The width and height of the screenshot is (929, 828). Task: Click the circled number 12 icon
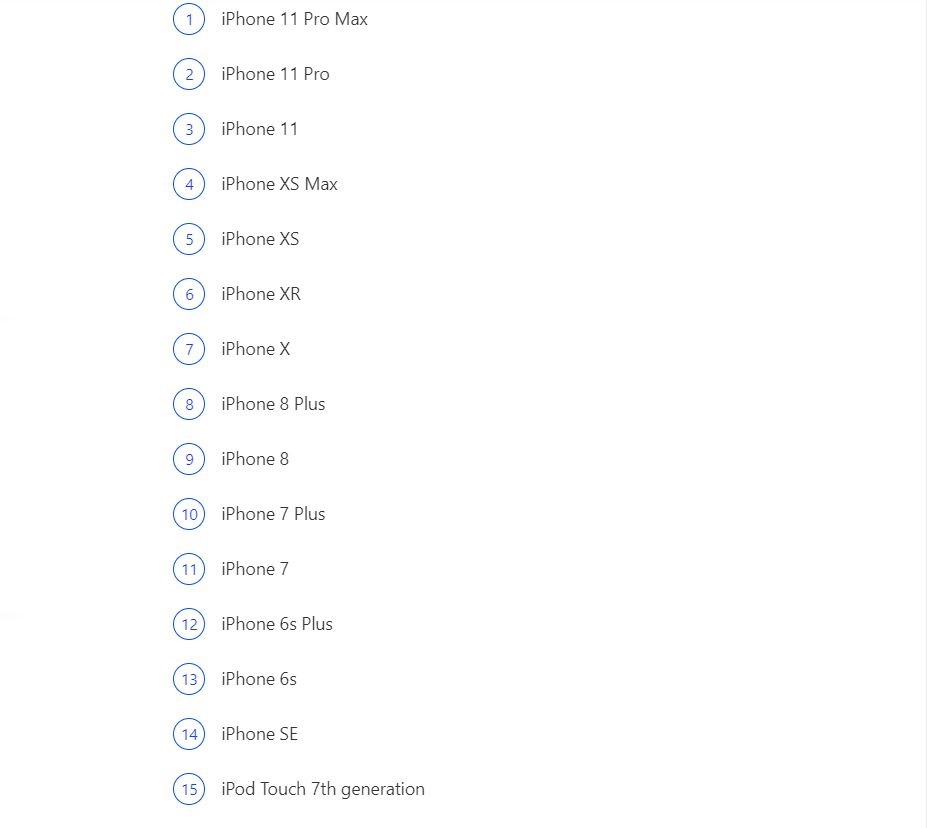click(189, 624)
